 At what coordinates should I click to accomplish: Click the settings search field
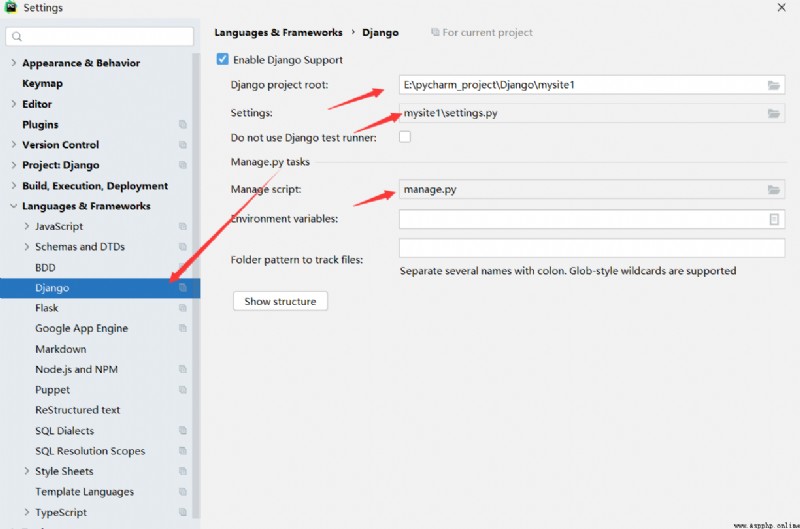coord(99,36)
